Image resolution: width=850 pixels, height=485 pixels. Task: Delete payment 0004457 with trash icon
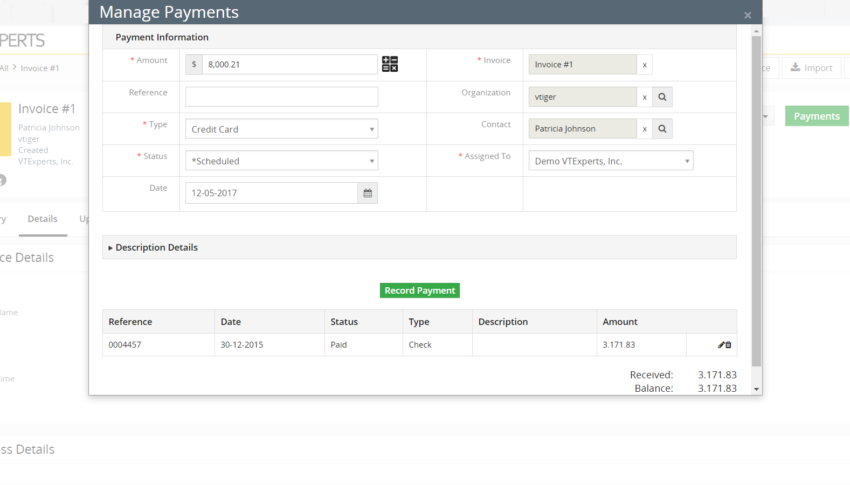[x=729, y=345]
